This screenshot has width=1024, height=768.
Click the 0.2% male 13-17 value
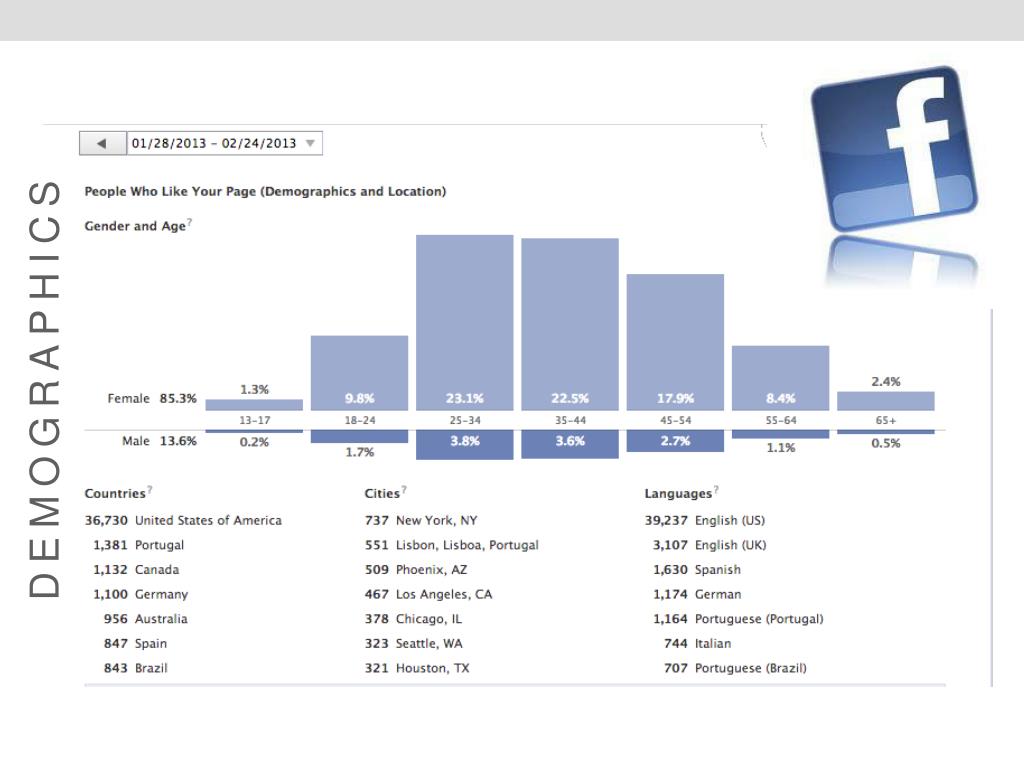[254, 442]
